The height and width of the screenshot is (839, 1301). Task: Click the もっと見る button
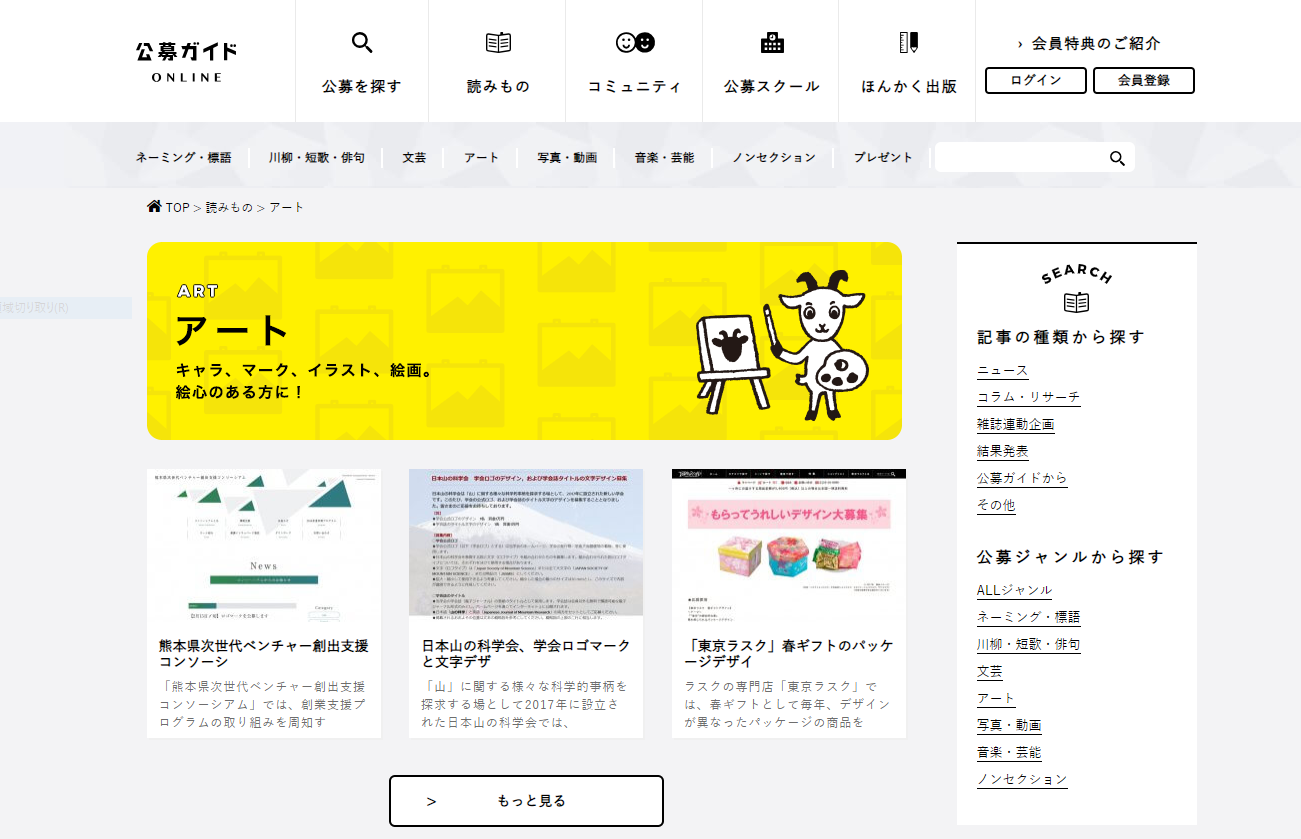[526, 801]
